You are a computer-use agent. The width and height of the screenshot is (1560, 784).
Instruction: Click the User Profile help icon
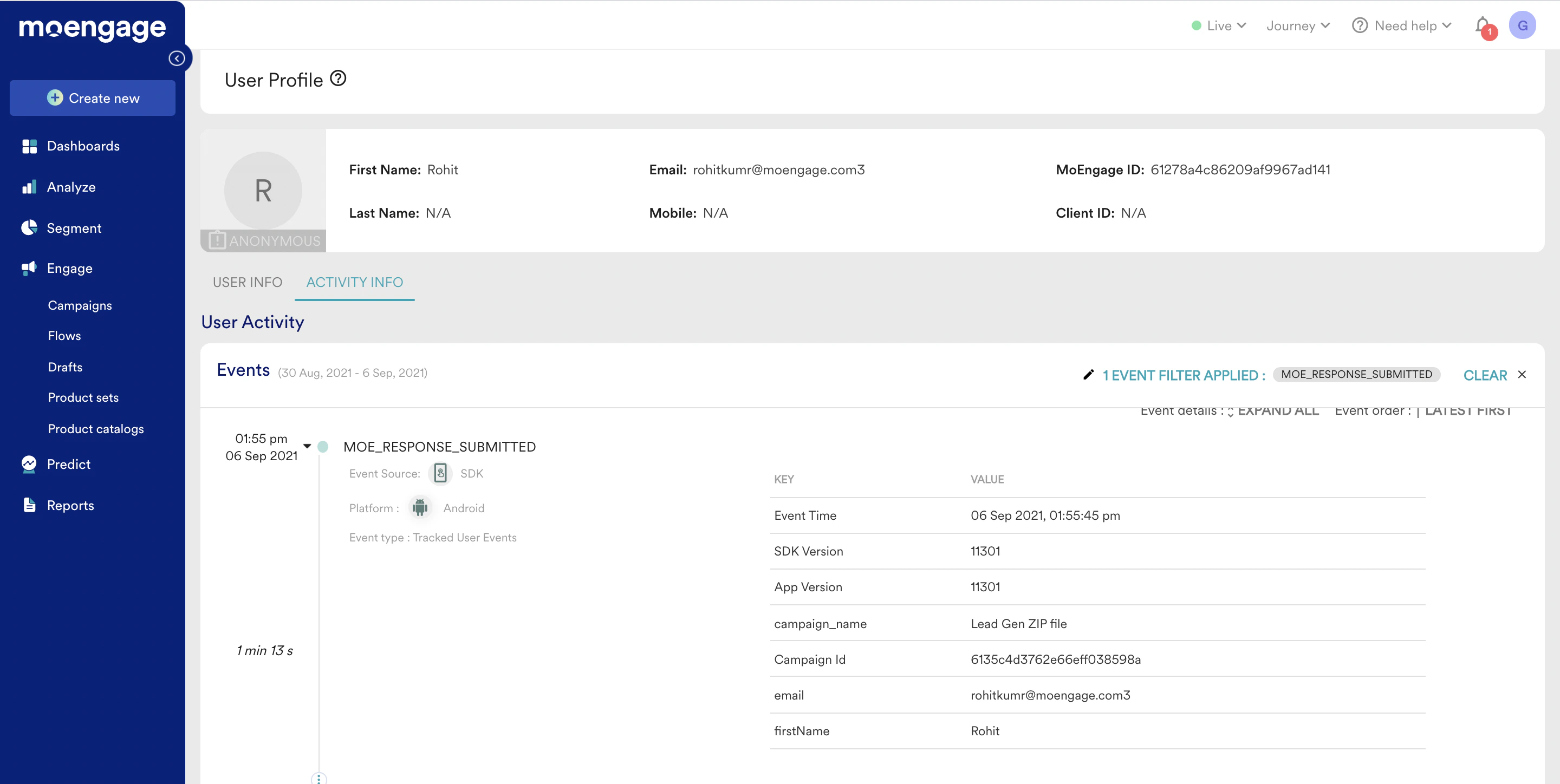click(338, 79)
